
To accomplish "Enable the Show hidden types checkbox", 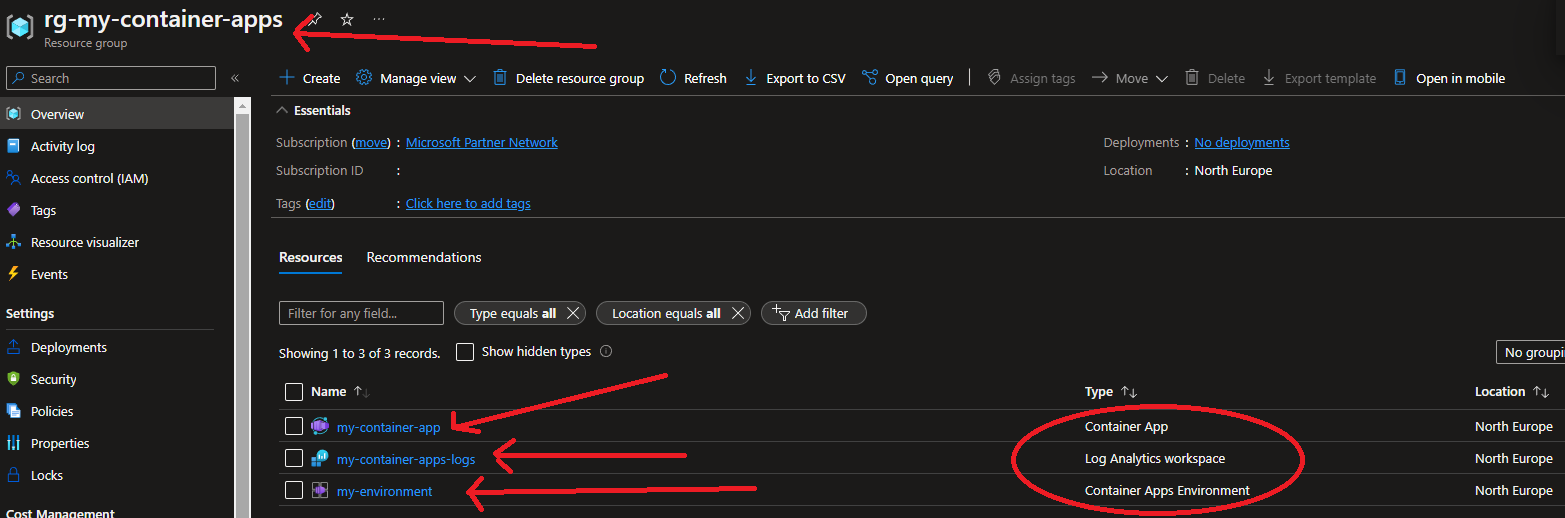I will (x=465, y=352).
